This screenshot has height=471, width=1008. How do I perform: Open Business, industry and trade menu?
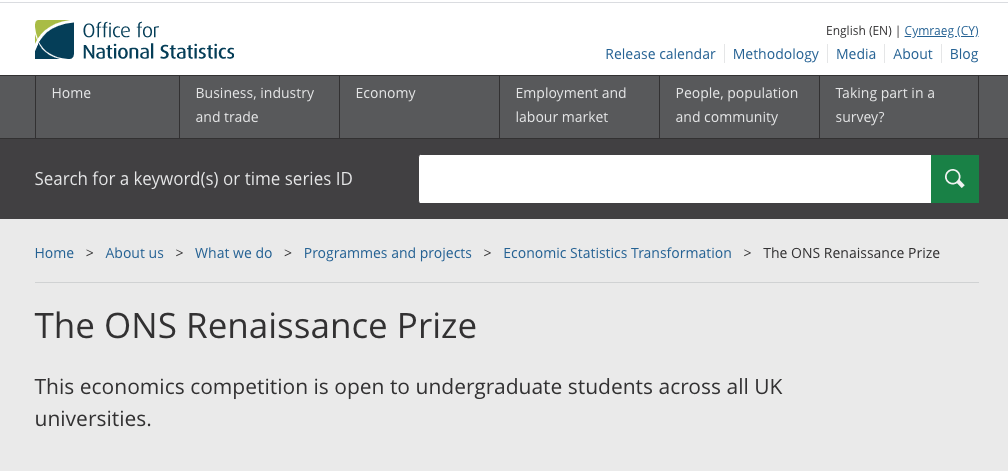click(x=255, y=105)
